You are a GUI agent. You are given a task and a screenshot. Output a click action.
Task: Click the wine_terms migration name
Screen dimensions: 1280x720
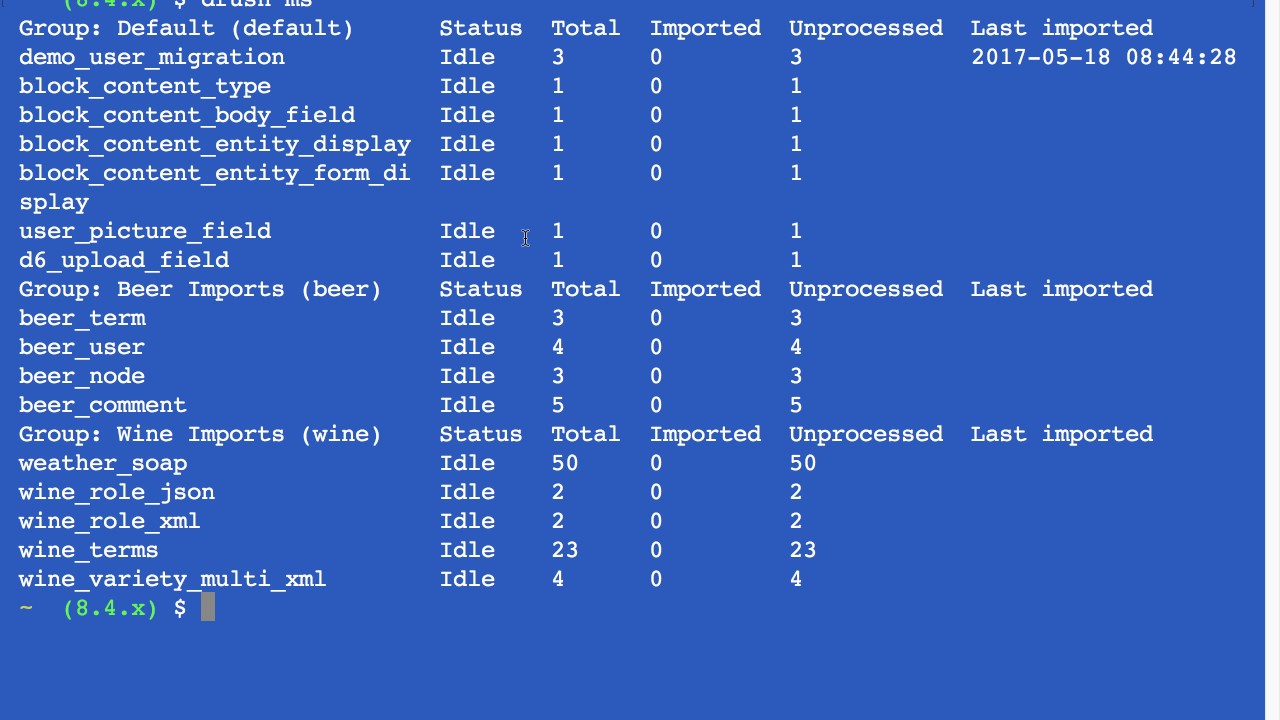point(88,550)
